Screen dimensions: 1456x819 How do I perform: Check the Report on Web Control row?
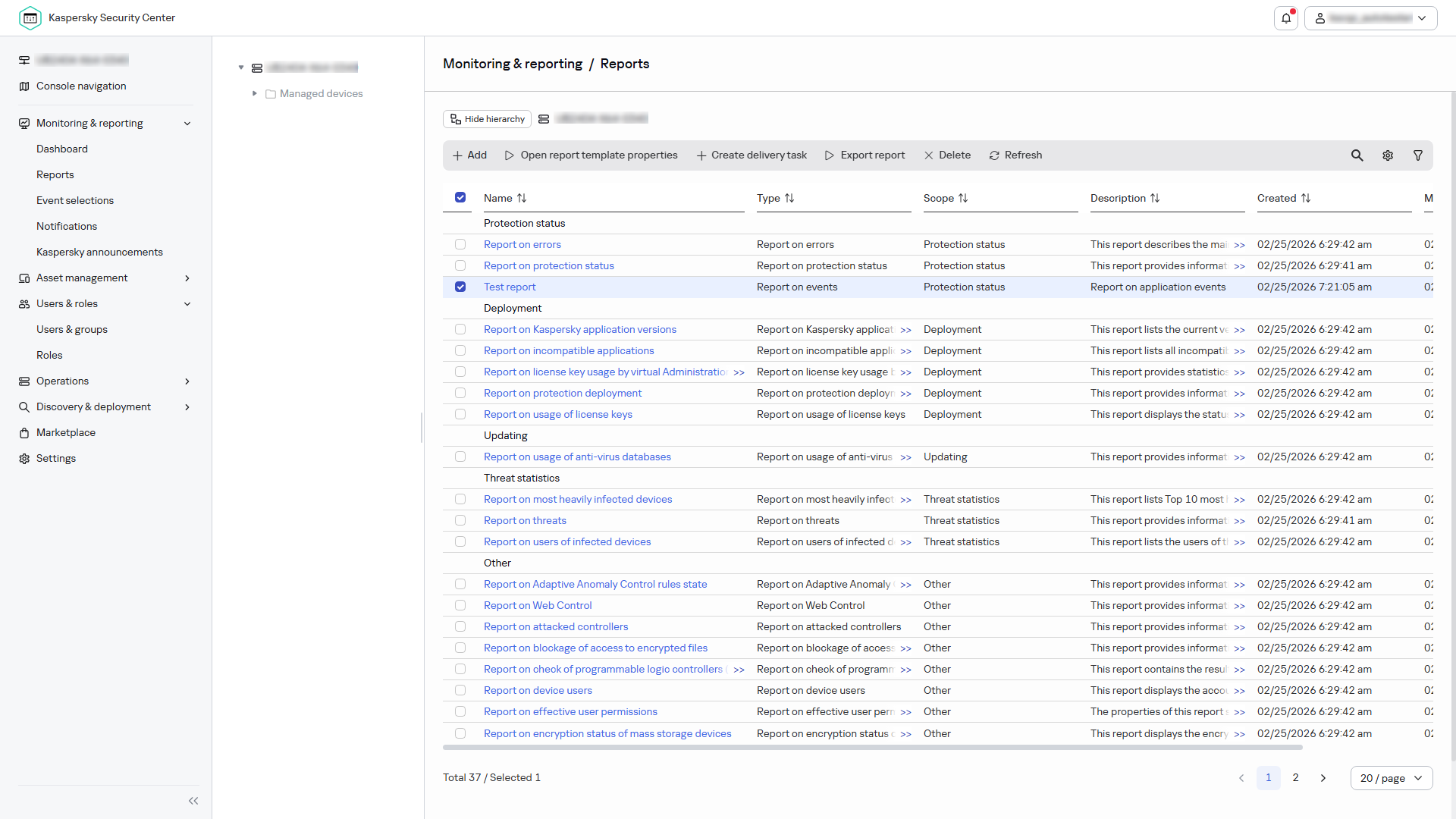460,605
